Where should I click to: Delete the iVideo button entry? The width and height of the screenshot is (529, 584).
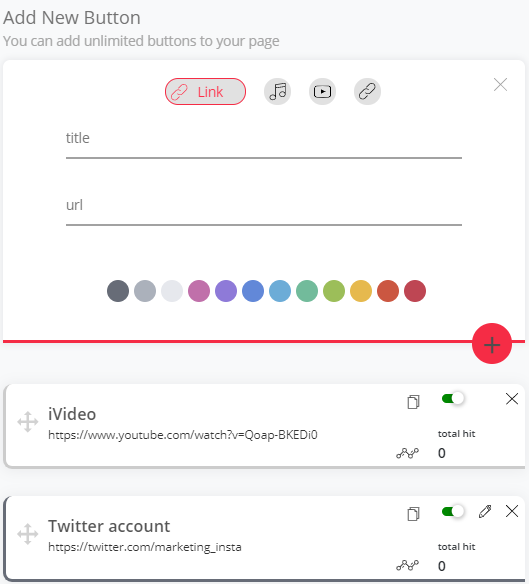512,399
